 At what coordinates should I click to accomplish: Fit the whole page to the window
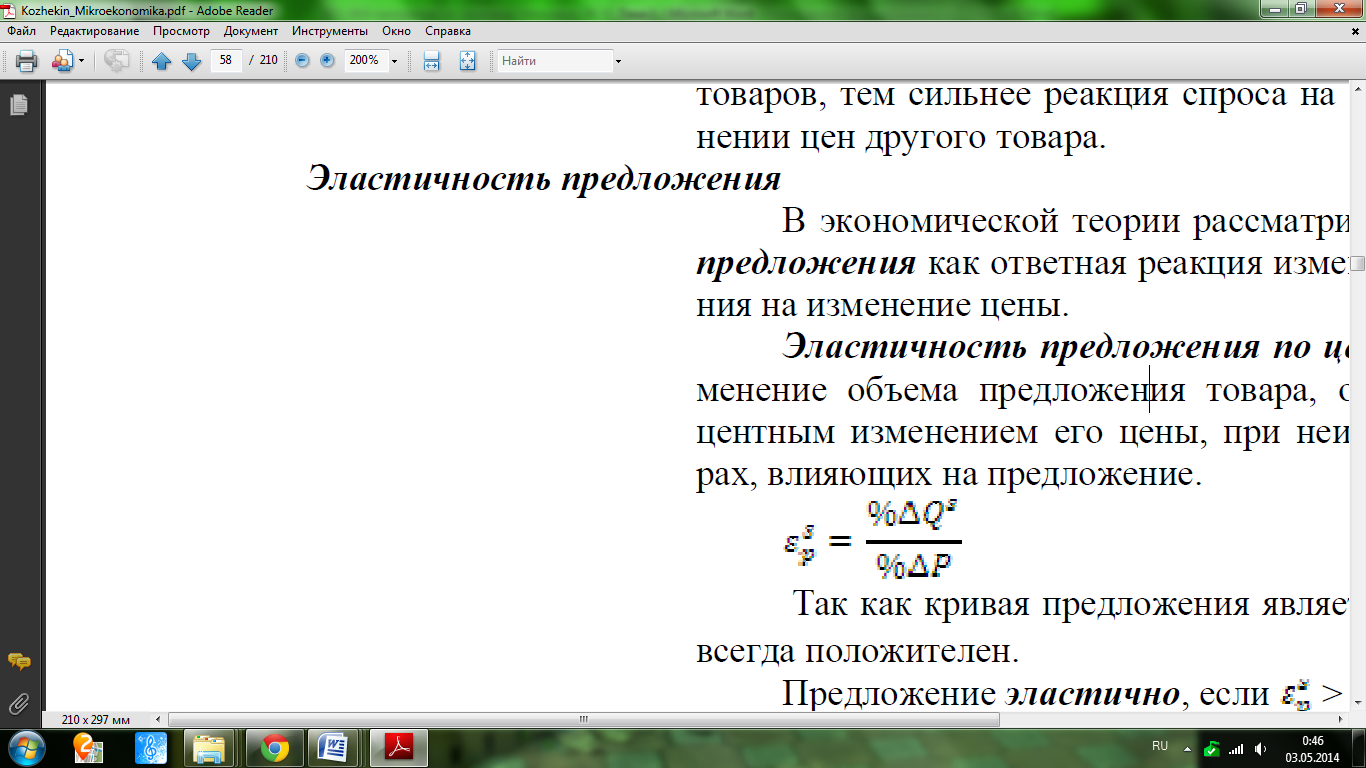tap(467, 61)
